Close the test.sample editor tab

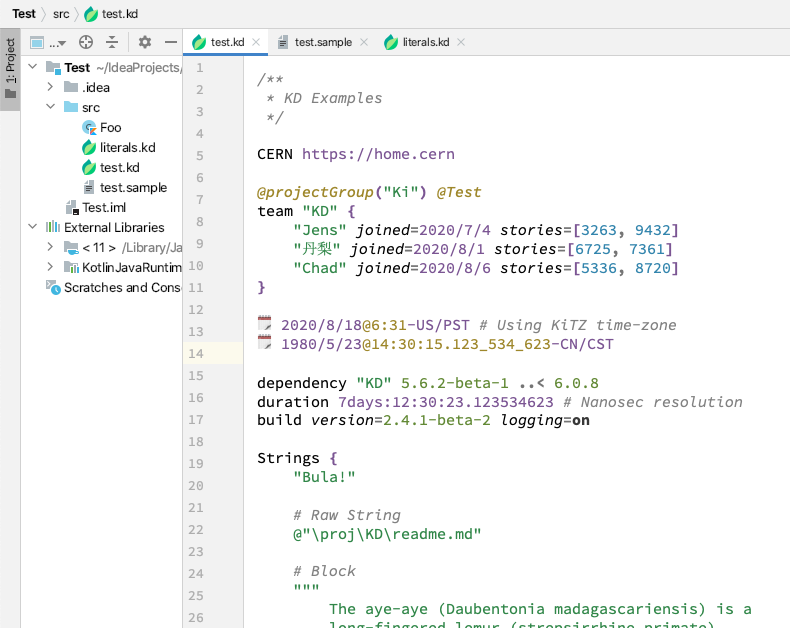click(364, 42)
